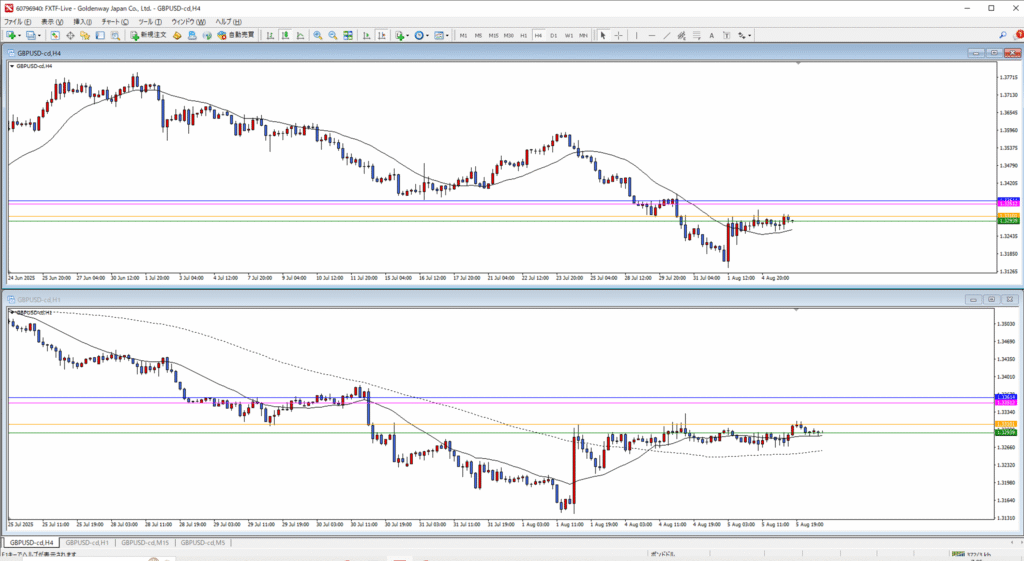The height and width of the screenshot is (561, 1024).
Task: Click the 新規注文 new order button
Action: click(148, 35)
